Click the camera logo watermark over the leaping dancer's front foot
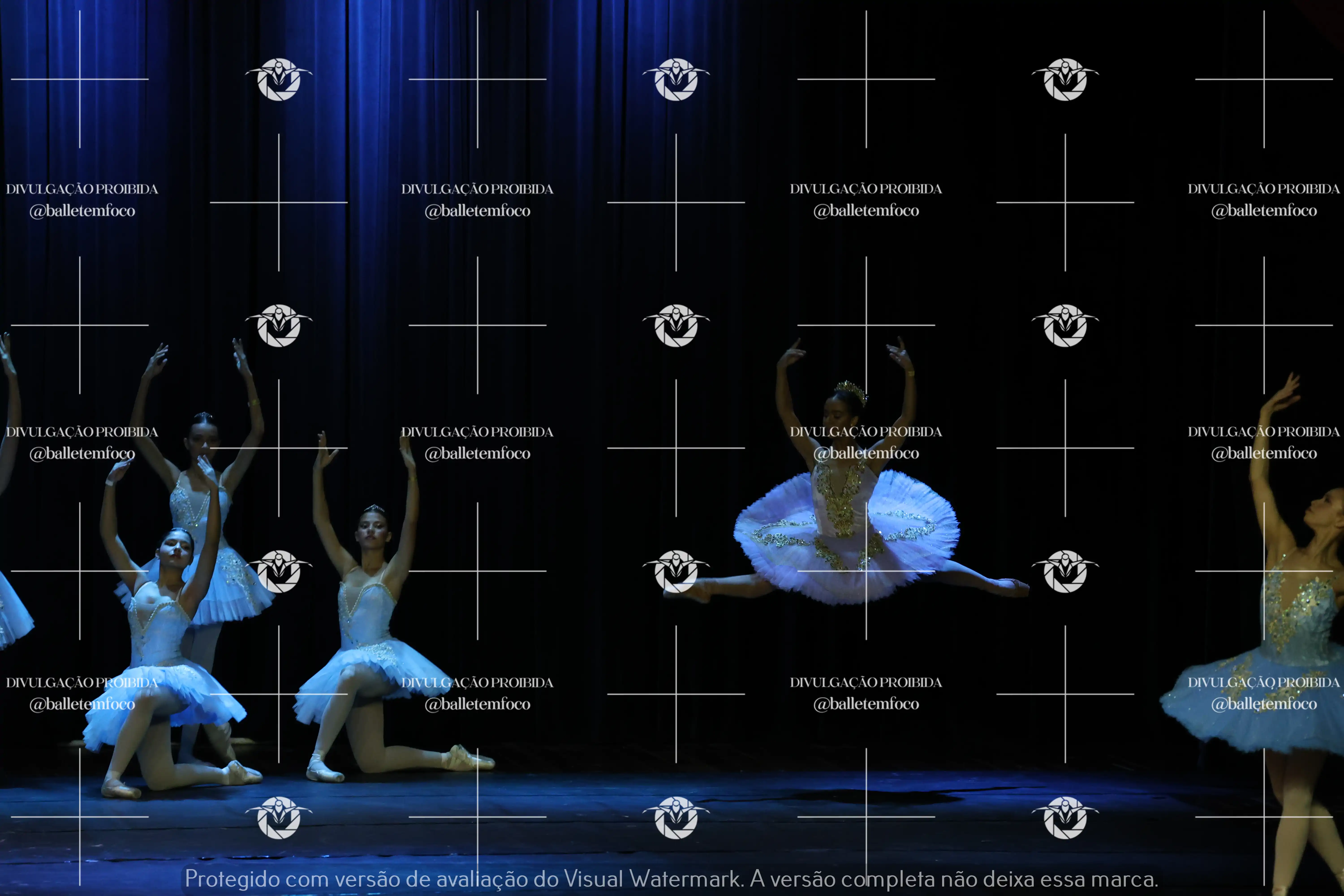1344x896 pixels. tap(676, 571)
